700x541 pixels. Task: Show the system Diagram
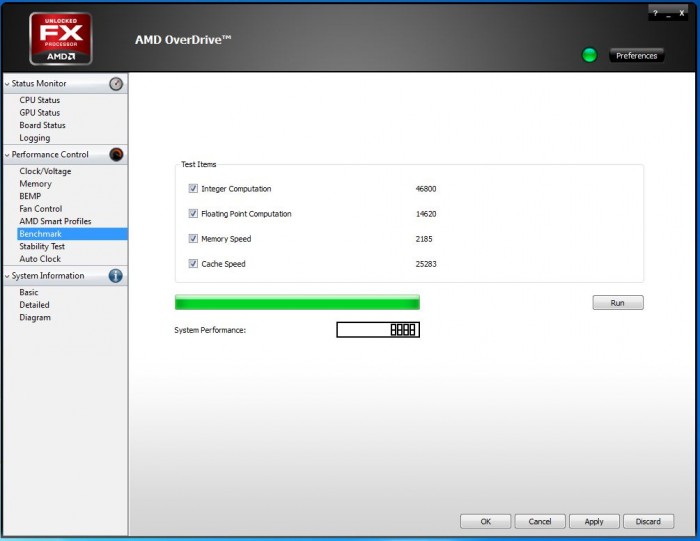(x=35, y=317)
